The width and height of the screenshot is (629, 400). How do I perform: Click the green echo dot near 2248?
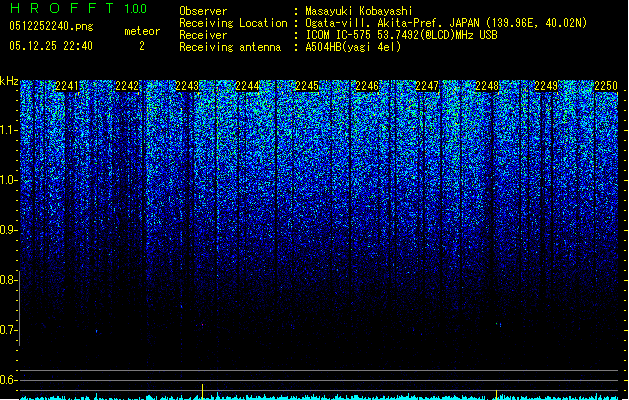(x=497, y=323)
